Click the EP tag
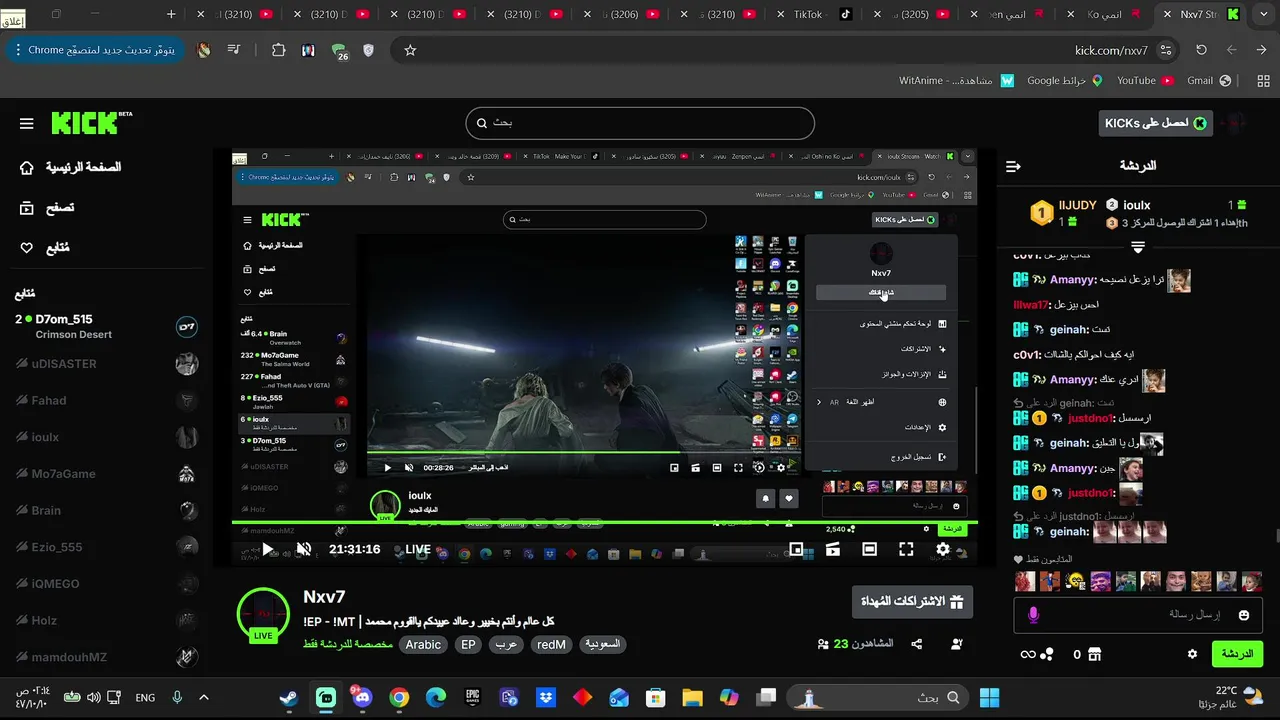This screenshot has width=1280, height=720. [468, 645]
